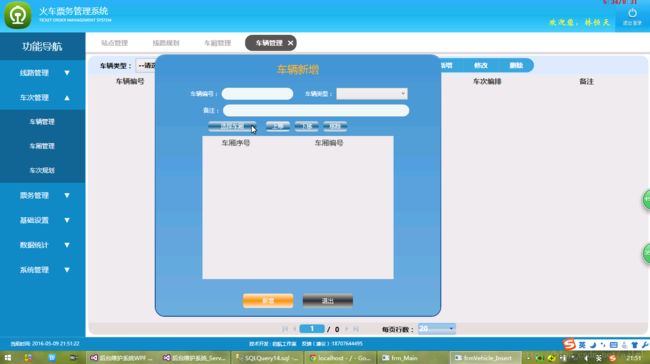This screenshot has width=650, height=364.
Task: Click the system tray volume icon
Action: point(586,358)
